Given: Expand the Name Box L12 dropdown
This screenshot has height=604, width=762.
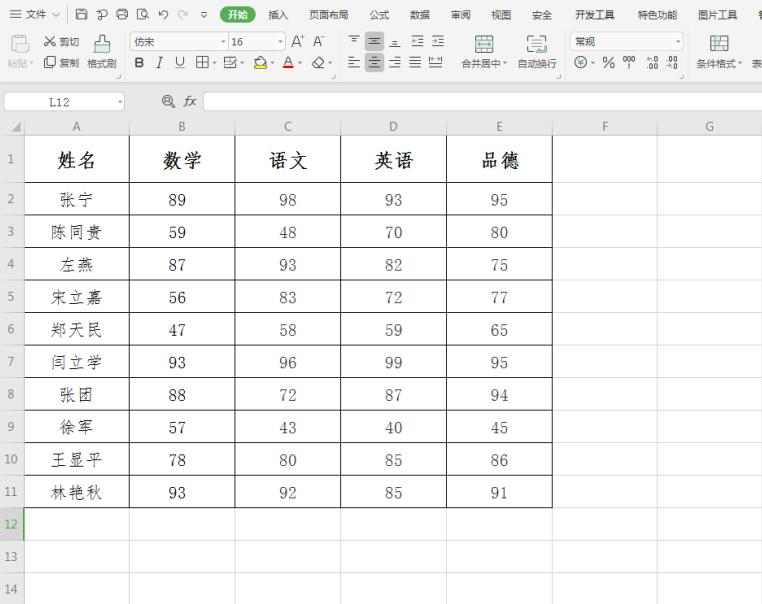Looking at the screenshot, I should tap(120, 102).
